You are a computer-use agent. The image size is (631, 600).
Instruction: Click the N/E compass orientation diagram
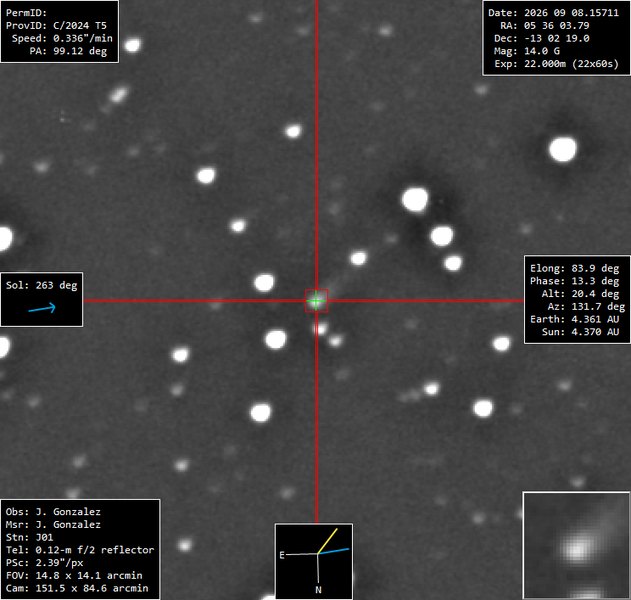point(314,561)
